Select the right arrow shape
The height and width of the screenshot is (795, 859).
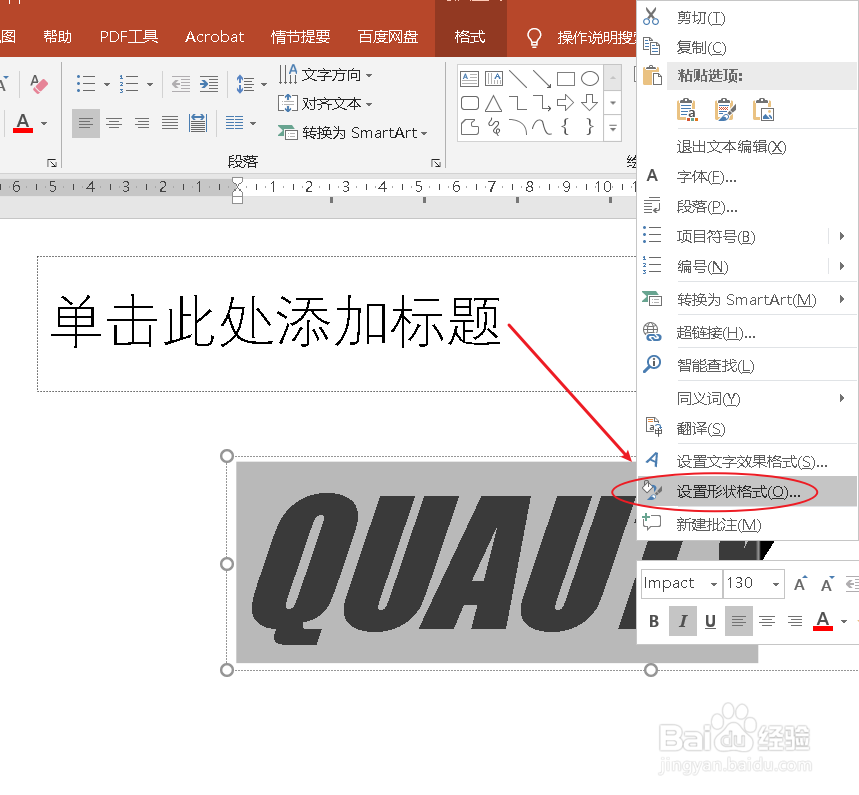pyautogui.click(x=565, y=102)
